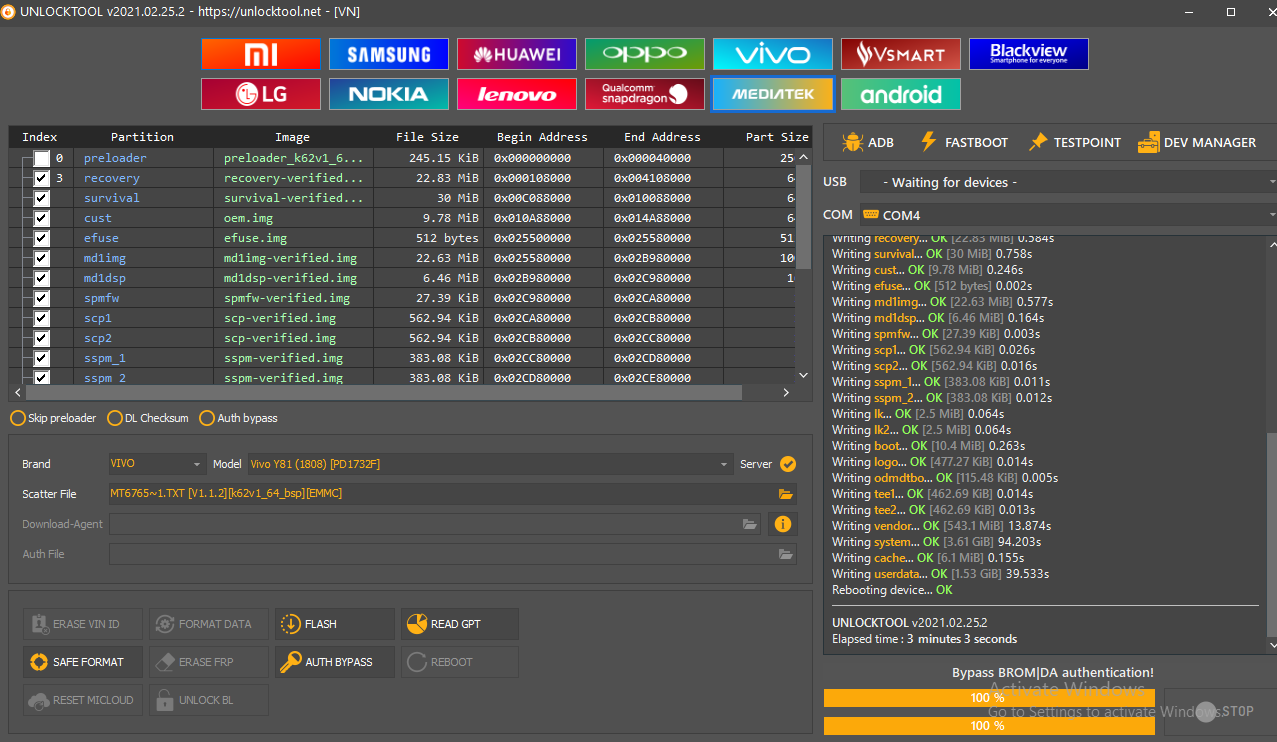Click the Index column header
The image size is (1277, 742).
click(x=40, y=137)
